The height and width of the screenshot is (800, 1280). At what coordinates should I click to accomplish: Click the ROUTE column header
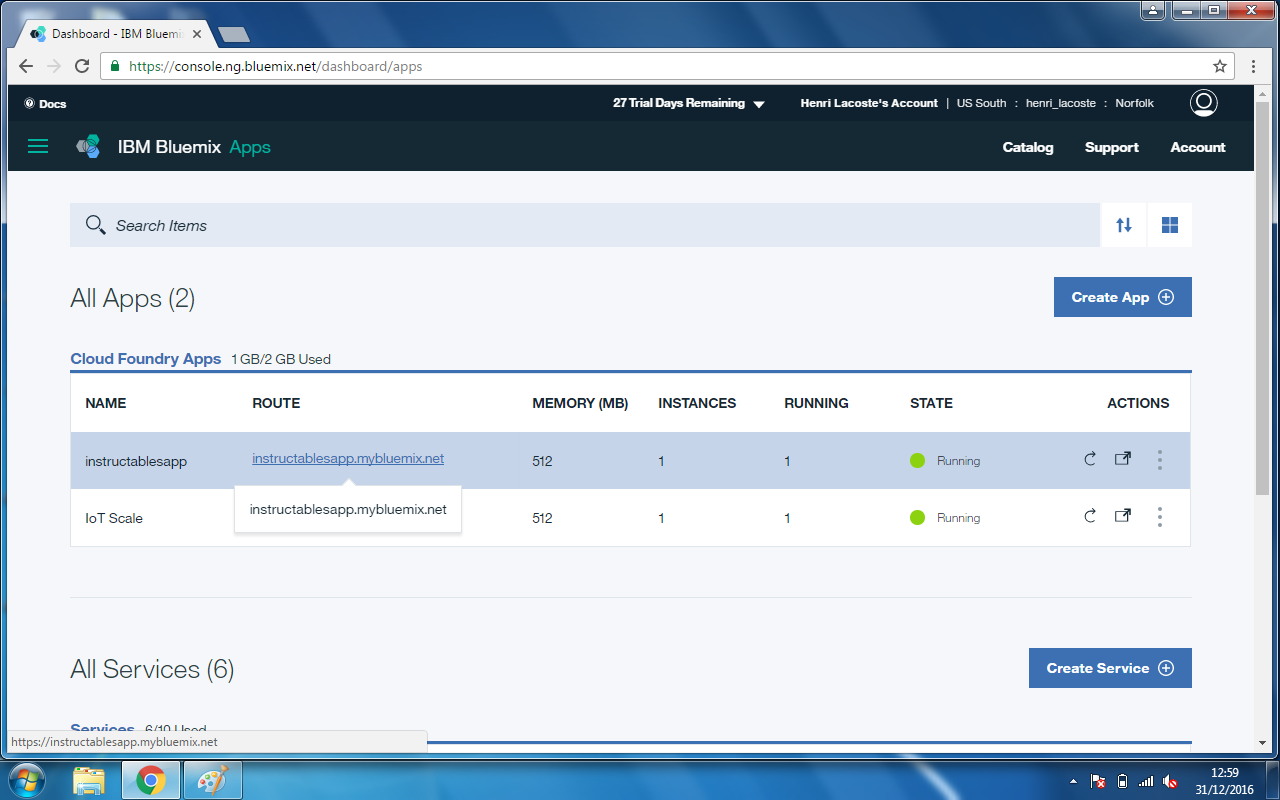[x=276, y=403]
